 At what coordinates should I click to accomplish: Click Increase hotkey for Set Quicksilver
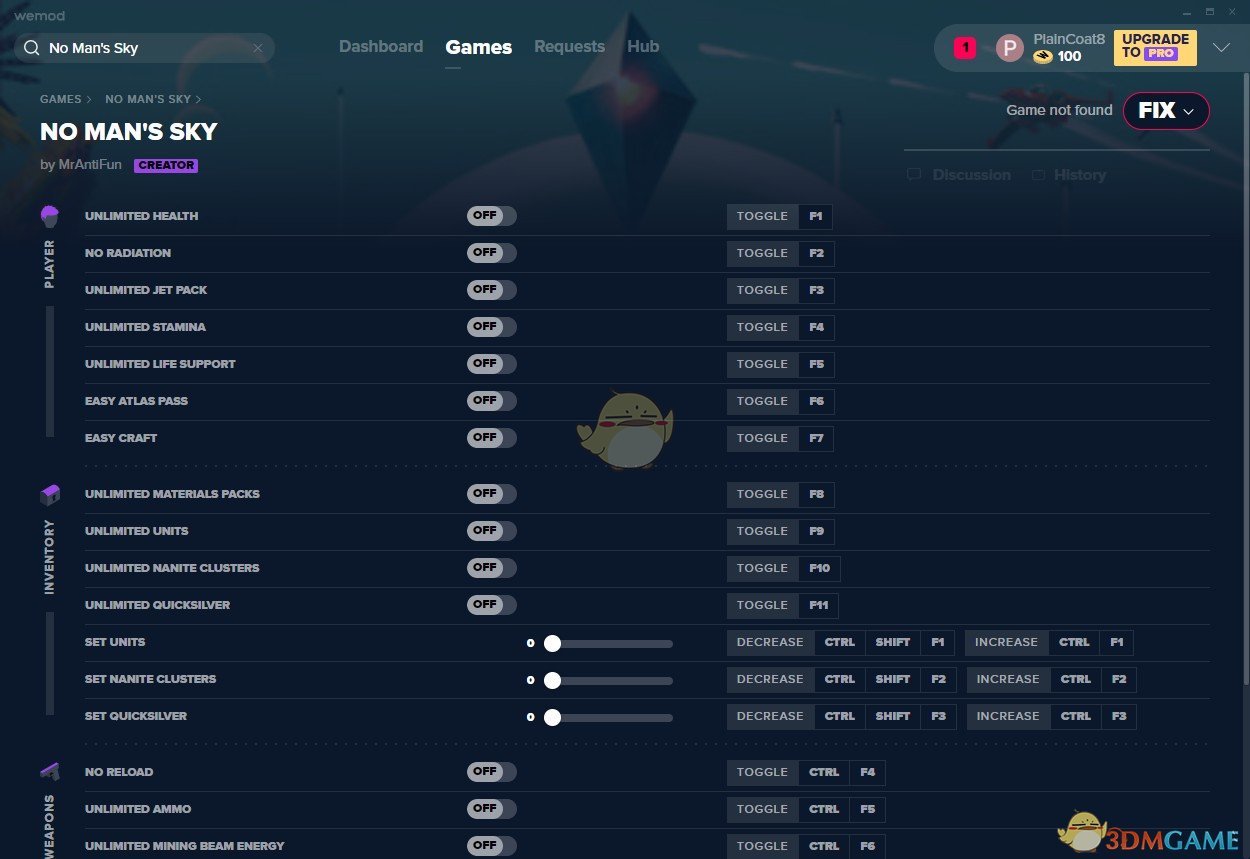pyautogui.click(x=1008, y=716)
